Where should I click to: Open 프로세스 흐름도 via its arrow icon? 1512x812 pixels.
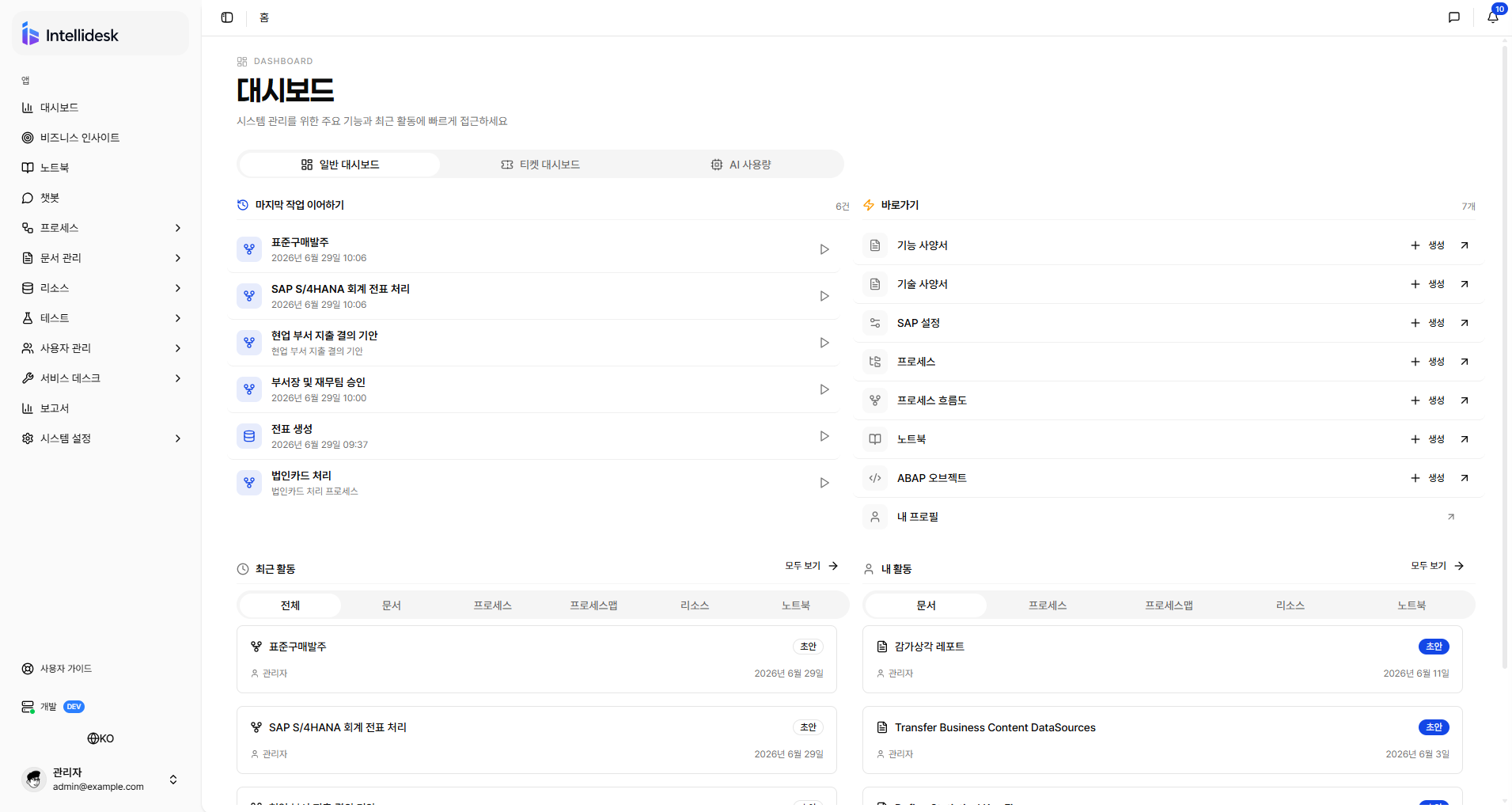tap(1465, 400)
